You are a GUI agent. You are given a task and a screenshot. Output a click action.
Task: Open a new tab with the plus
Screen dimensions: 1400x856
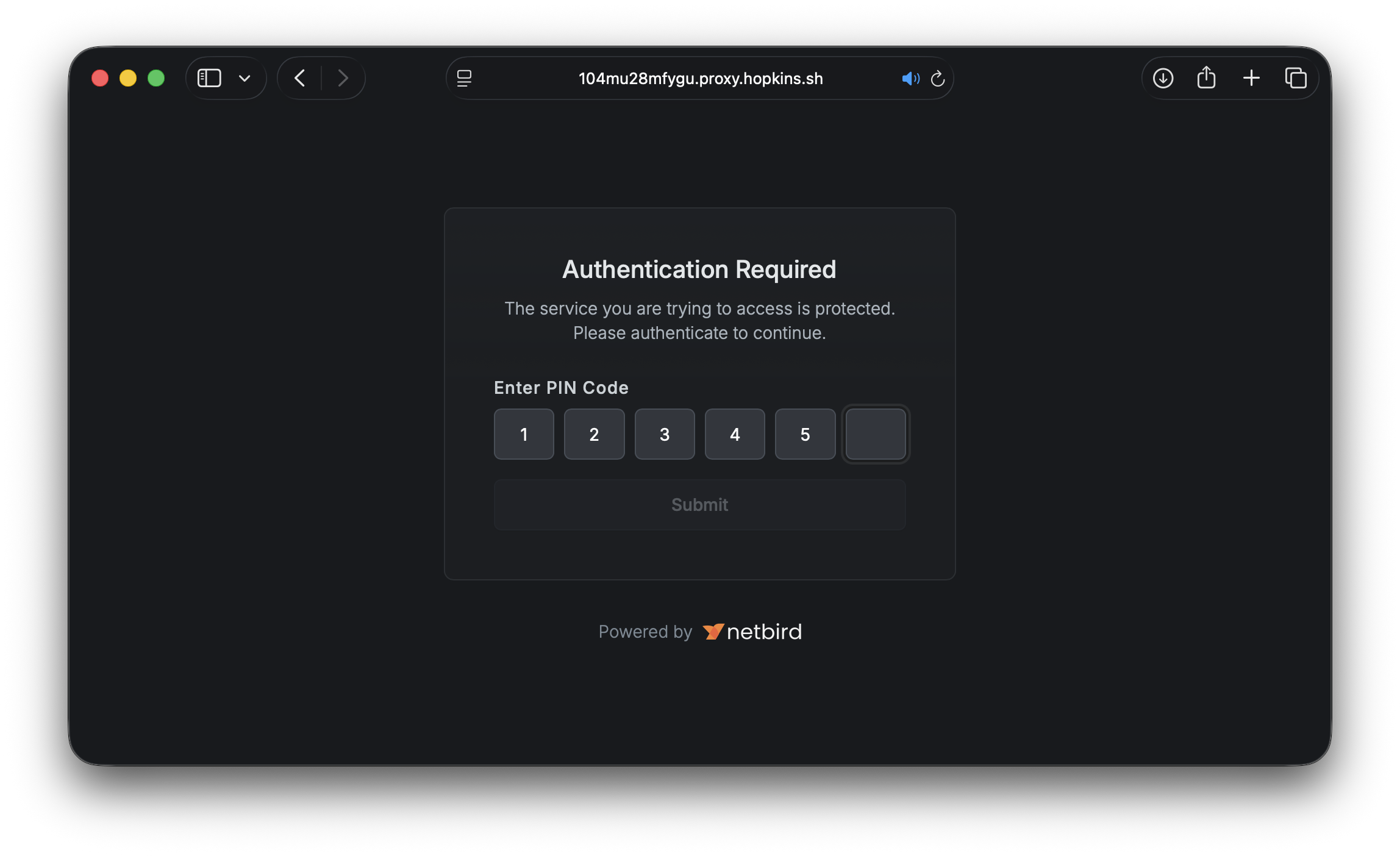(x=1251, y=78)
